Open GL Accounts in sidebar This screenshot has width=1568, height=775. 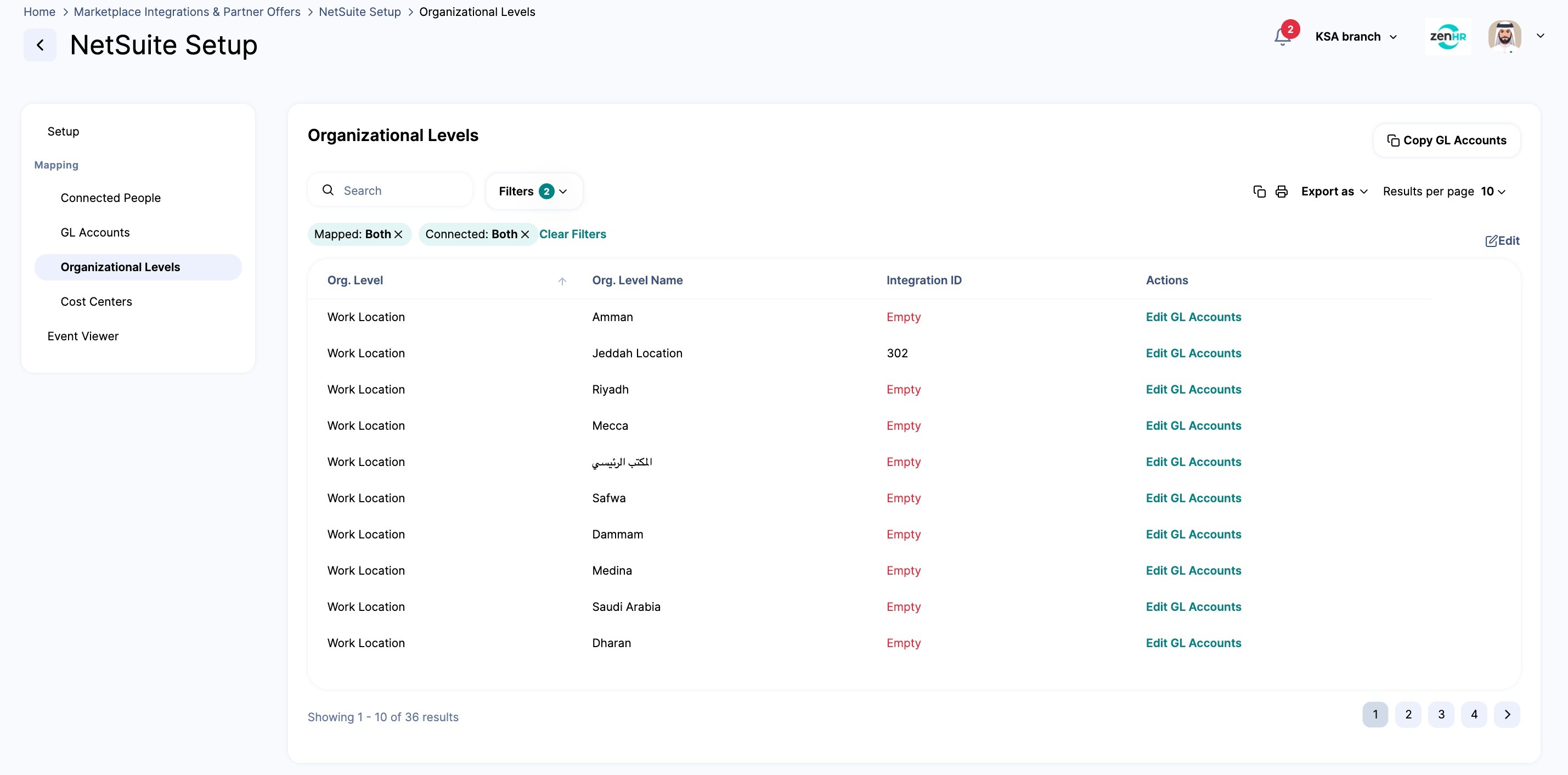95,233
